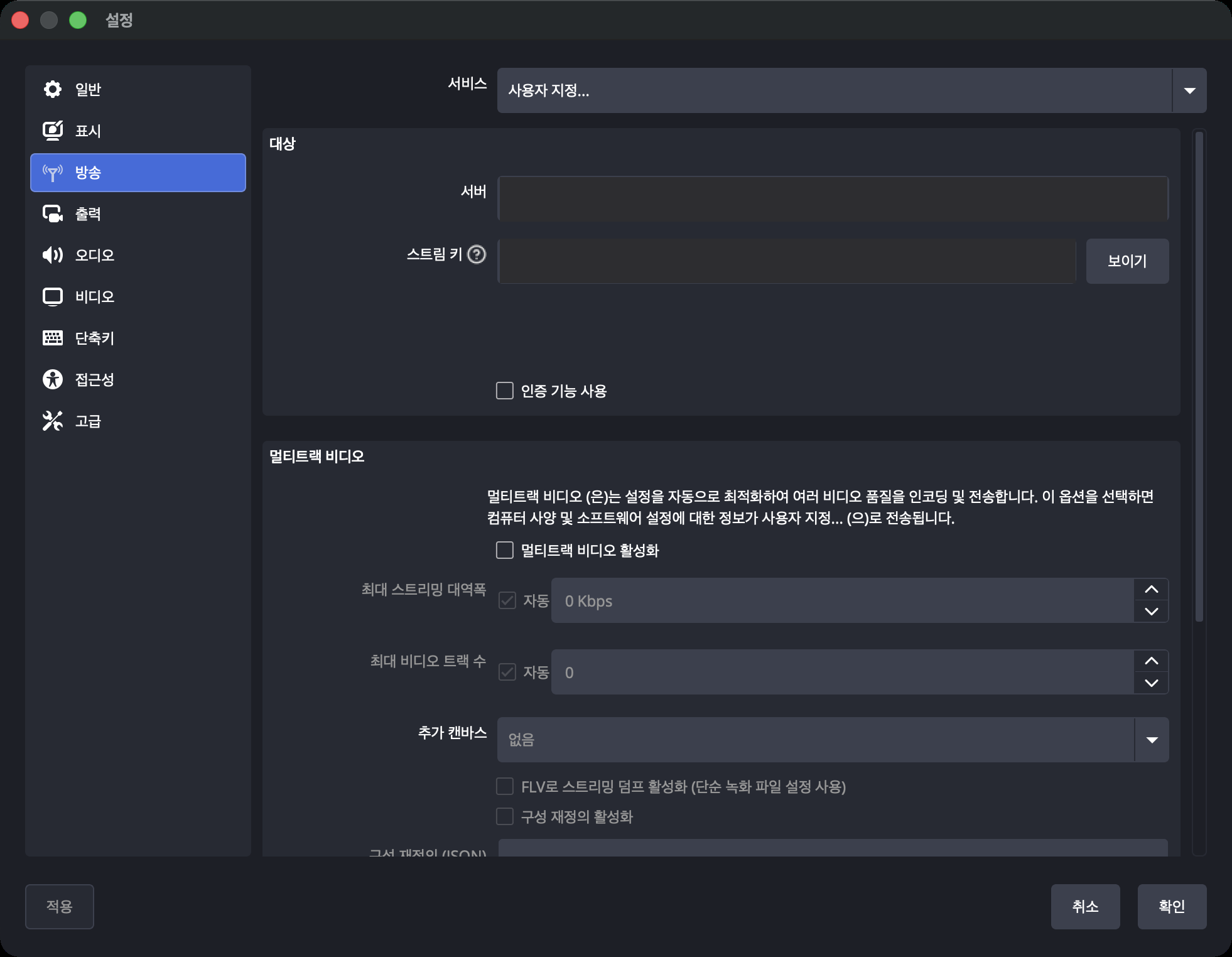The width and height of the screenshot is (1232, 957).
Task: Click the display icon beside 표시
Action: click(53, 131)
